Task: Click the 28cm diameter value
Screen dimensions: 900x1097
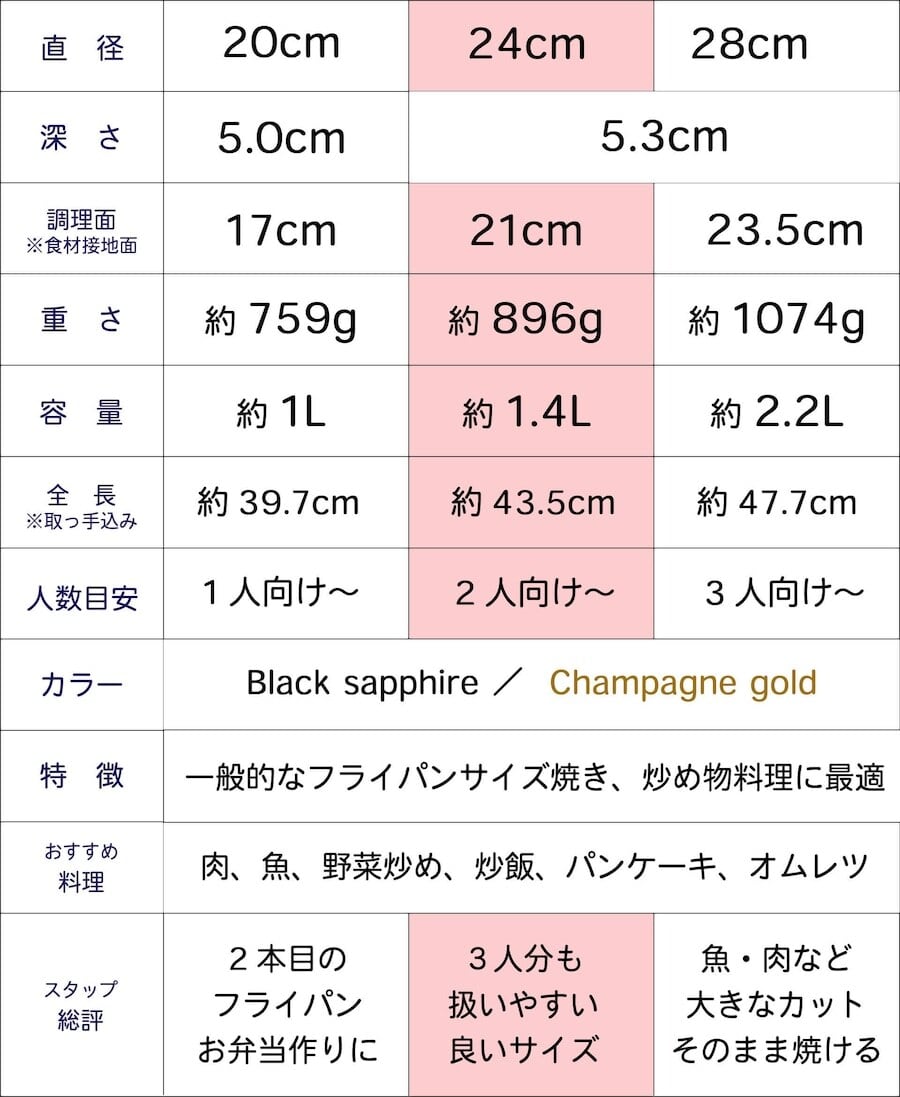Action: [750, 46]
